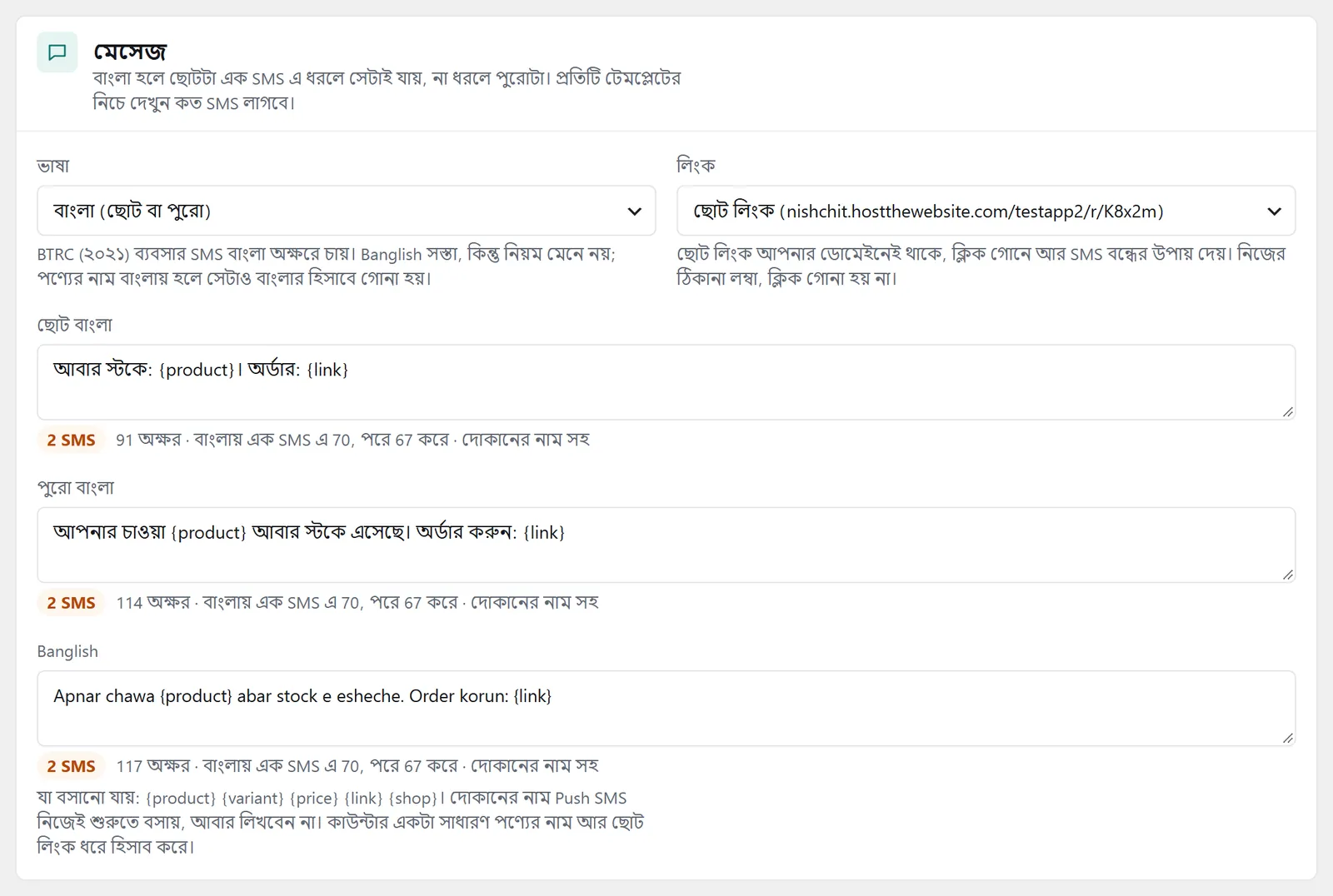Click the মেসেজ section heading
The image size is (1333, 896).
[x=130, y=52]
